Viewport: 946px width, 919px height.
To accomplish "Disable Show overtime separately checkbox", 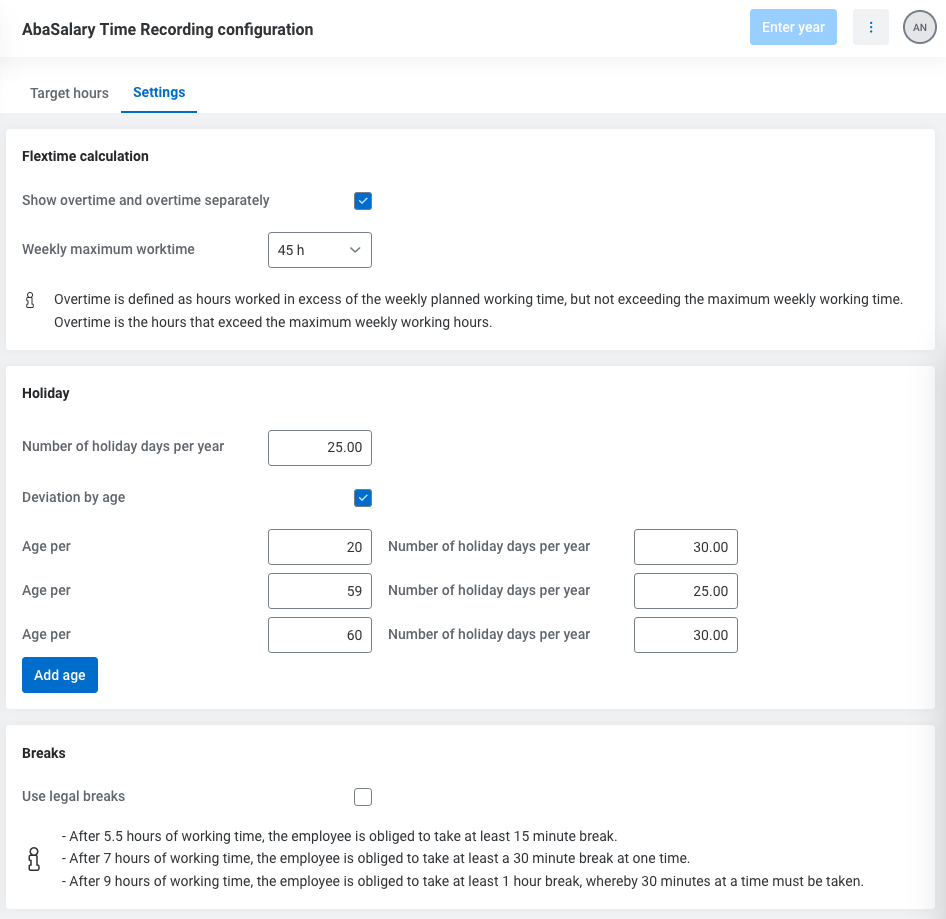I will (x=363, y=201).
